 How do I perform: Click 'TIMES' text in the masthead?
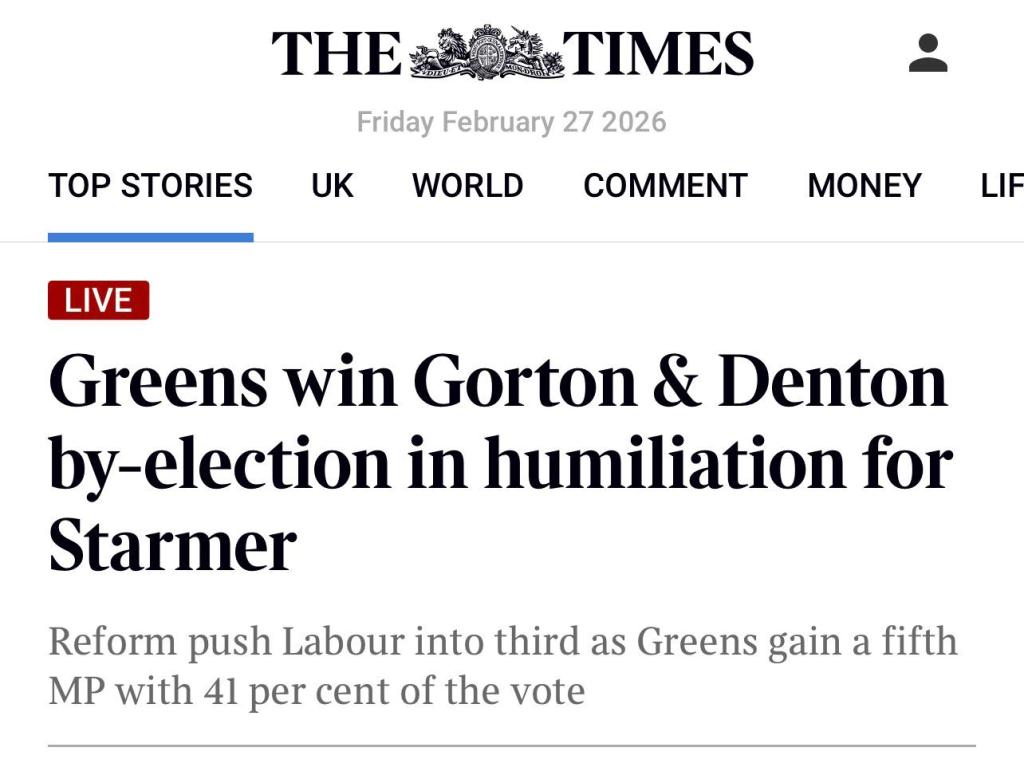click(x=660, y=55)
